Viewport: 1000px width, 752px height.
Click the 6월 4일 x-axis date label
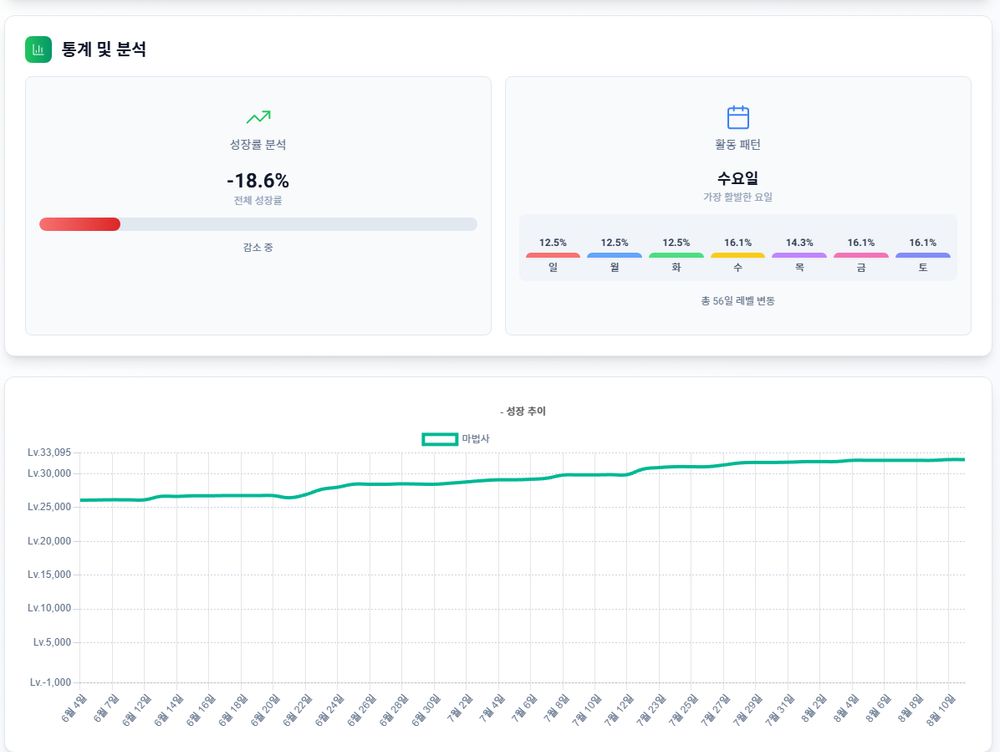pyautogui.click(x=75, y=702)
